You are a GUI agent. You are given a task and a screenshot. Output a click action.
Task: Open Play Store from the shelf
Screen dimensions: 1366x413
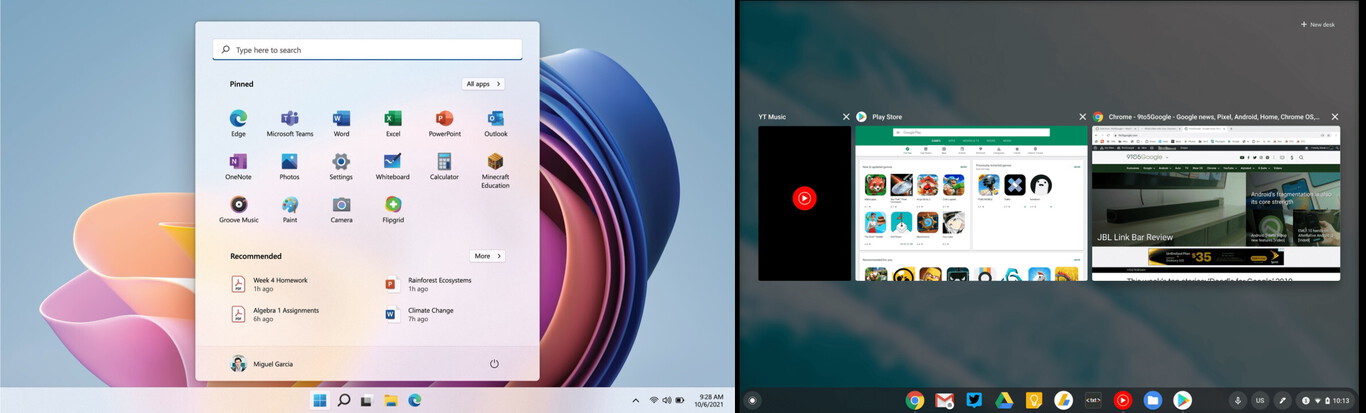click(1182, 400)
